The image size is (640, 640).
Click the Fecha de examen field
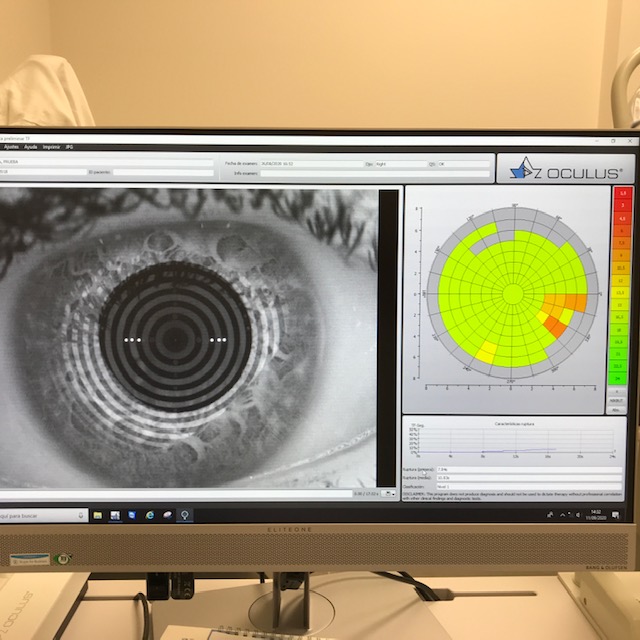coord(312,164)
